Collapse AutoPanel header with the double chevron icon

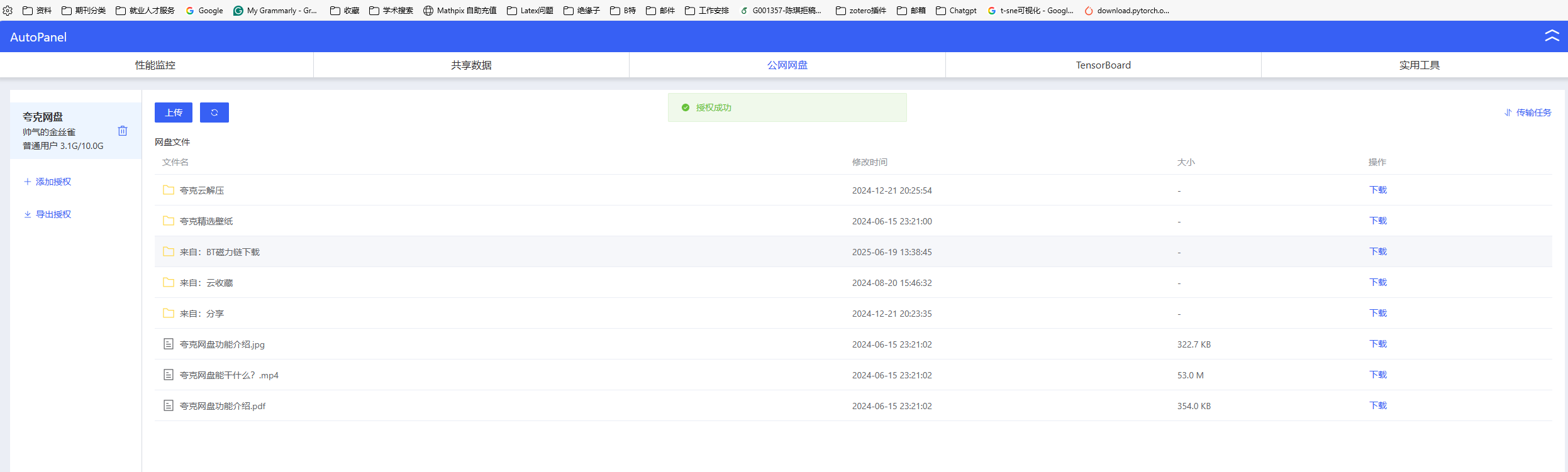tap(1552, 36)
